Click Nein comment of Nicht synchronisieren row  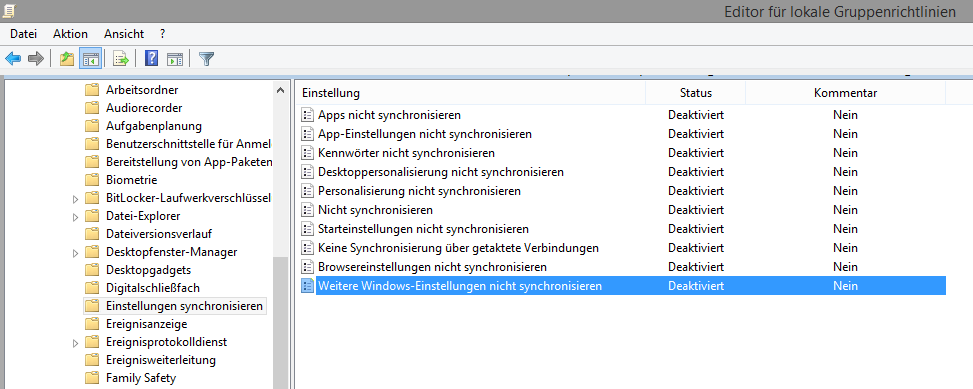tap(845, 210)
